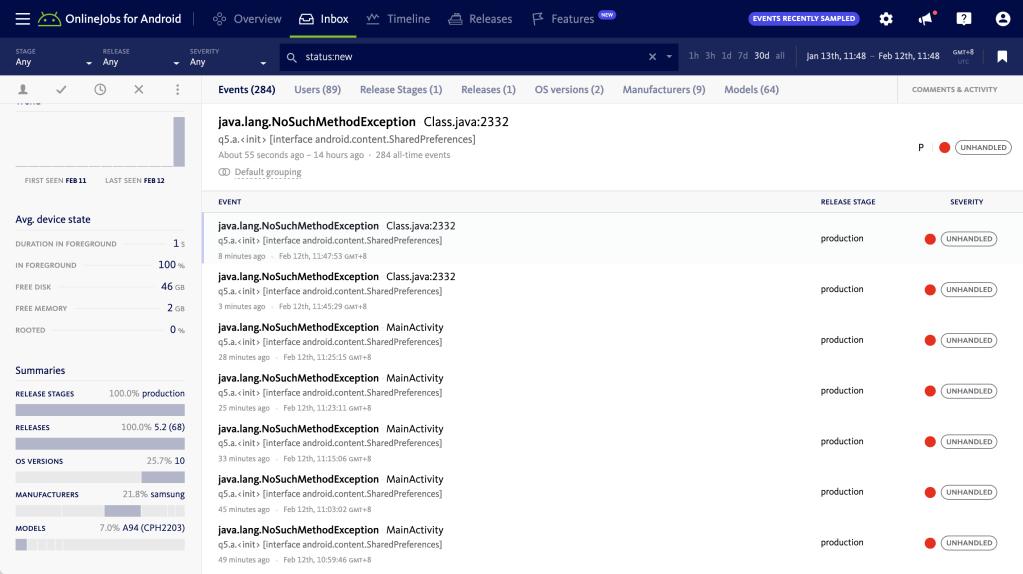Open the settings gear
Viewport: 1023px width, 574px height.
tap(886, 19)
